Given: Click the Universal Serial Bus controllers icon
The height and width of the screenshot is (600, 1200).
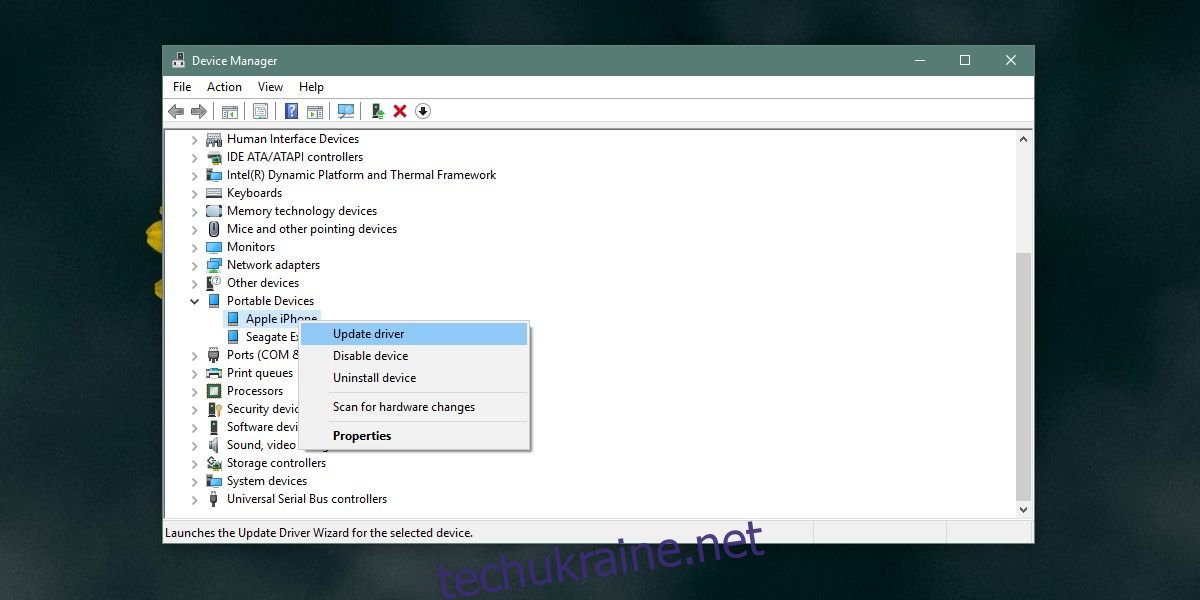Looking at the screenshot, I should pyautogui.click(x=214, y=499).
